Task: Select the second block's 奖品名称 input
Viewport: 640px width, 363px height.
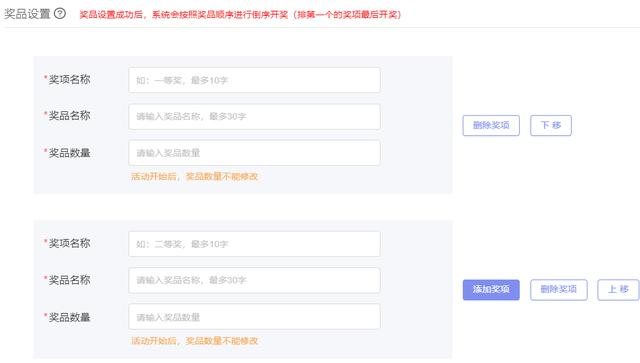Action: (254, 280)
